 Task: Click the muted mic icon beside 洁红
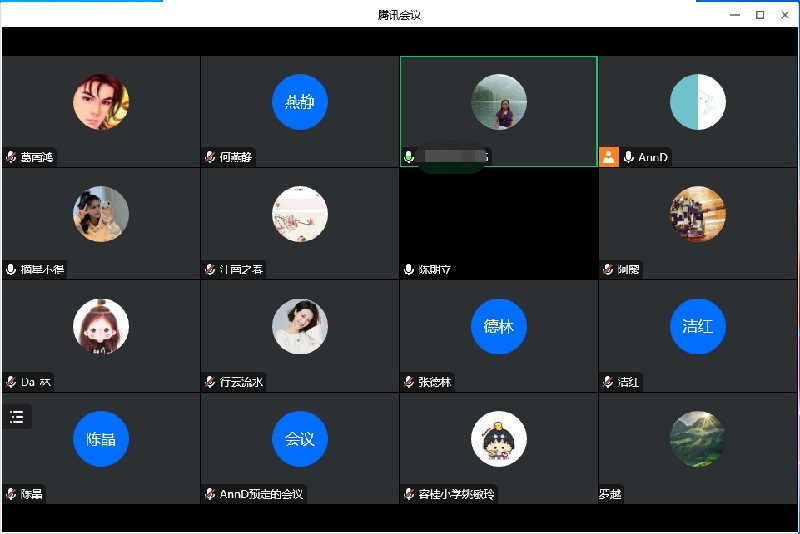coord(608,382)
